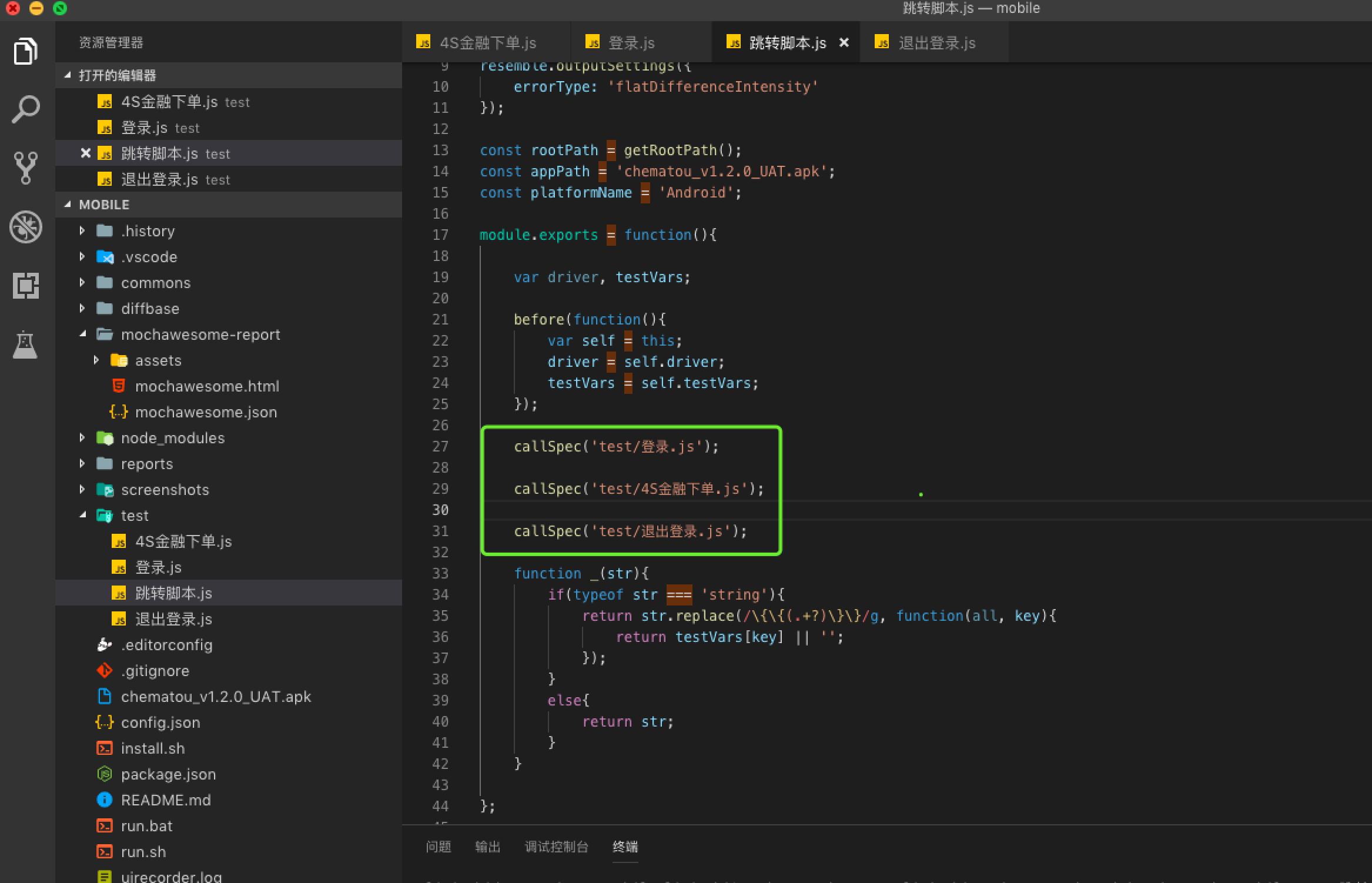Click 'flatDifferenceIntensity' string in code
The height and width of the screenshot is (883, 1372).
[x=712, y=87]
